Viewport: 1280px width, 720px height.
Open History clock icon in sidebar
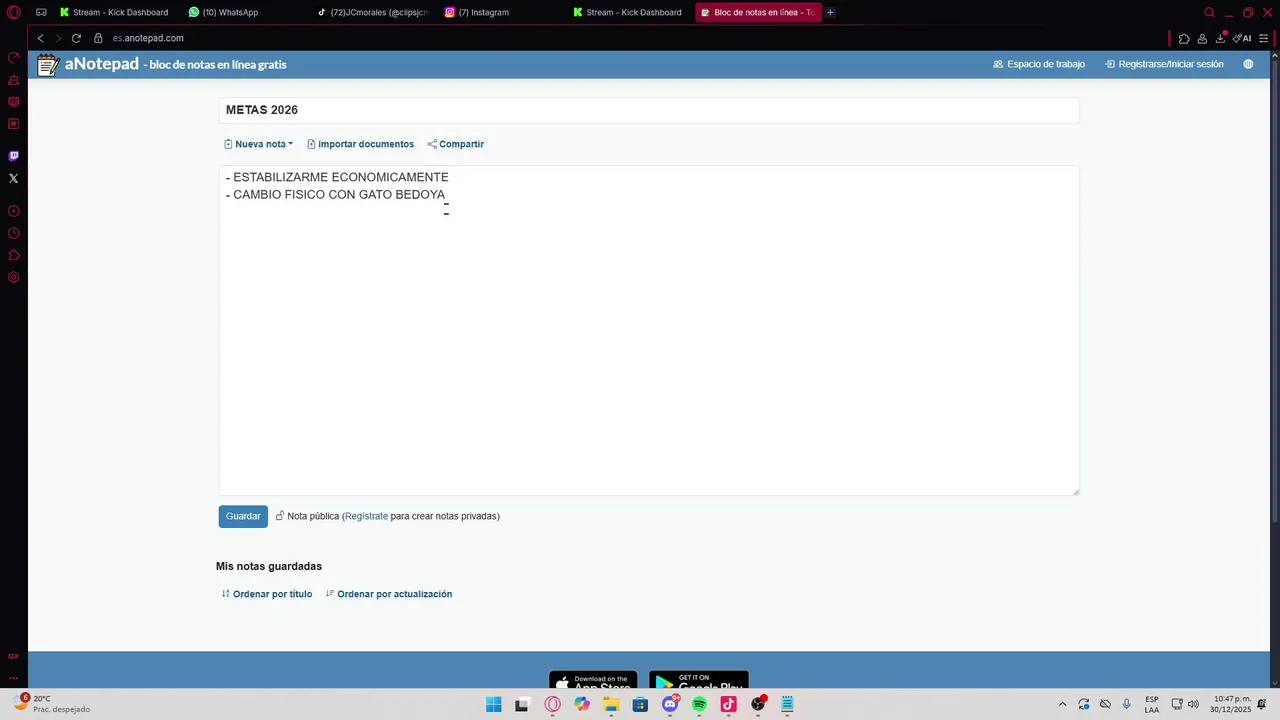point(14,233)
